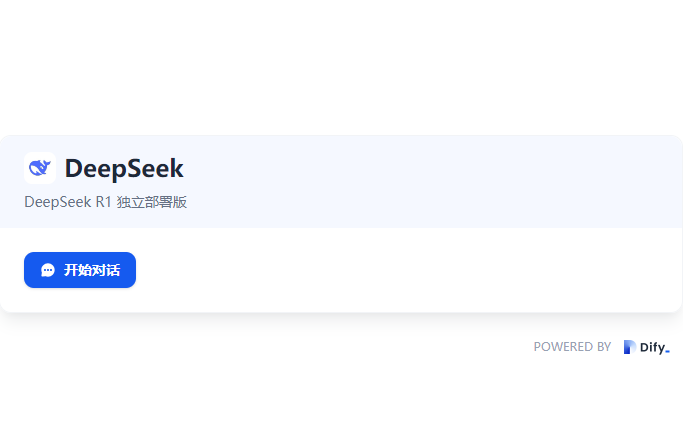Click the DeepSeek app title heading
Screen dimensions: 683x441
tap(124, 168)
